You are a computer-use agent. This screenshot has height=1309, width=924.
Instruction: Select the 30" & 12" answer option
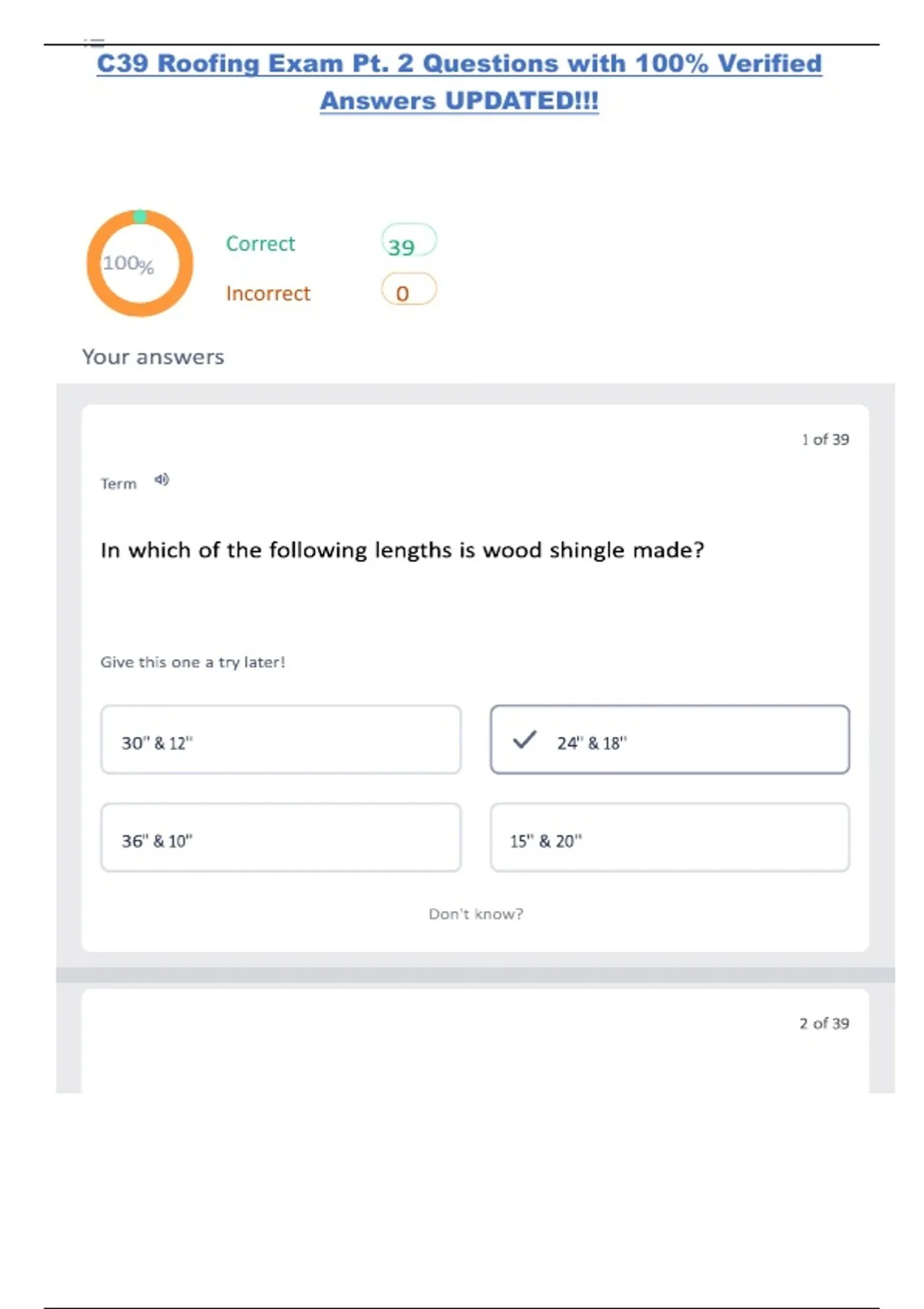[x=281, y=740]
